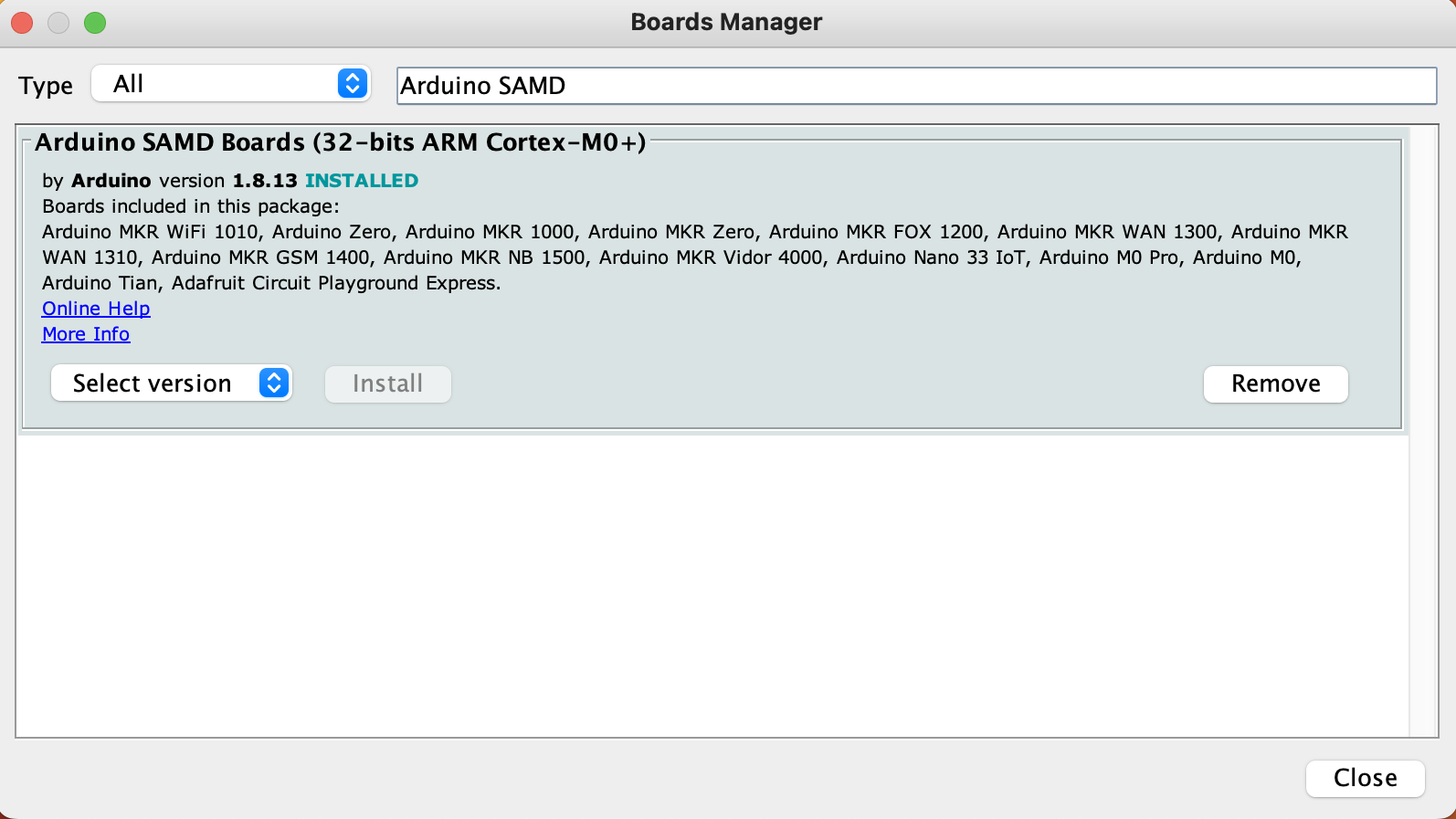Click the blue arrows on the Type selector
Viewport: 1456px width, 819px height.
tap(353, 84)
